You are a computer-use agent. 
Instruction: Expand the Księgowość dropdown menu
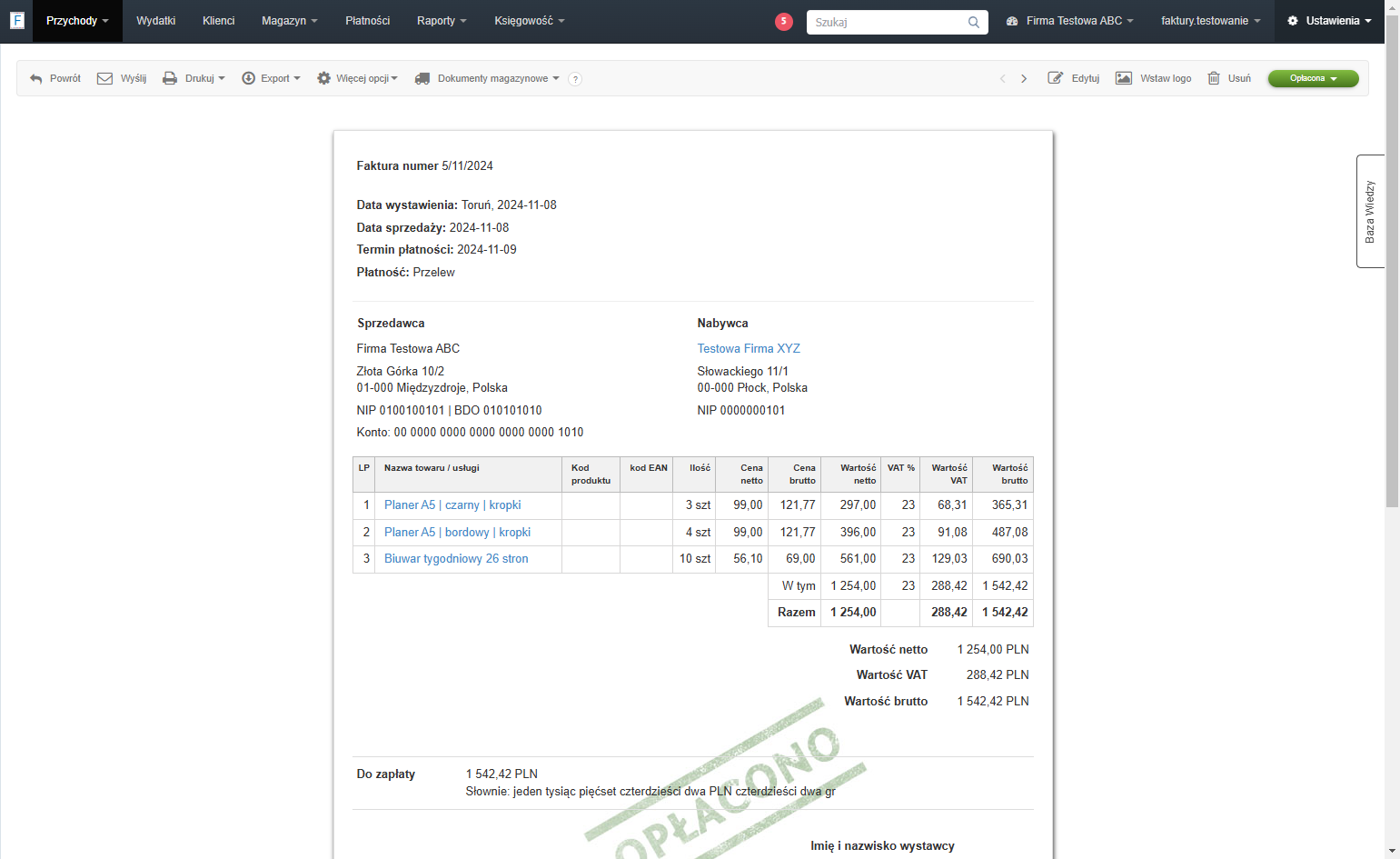click(x=530, y=21)
